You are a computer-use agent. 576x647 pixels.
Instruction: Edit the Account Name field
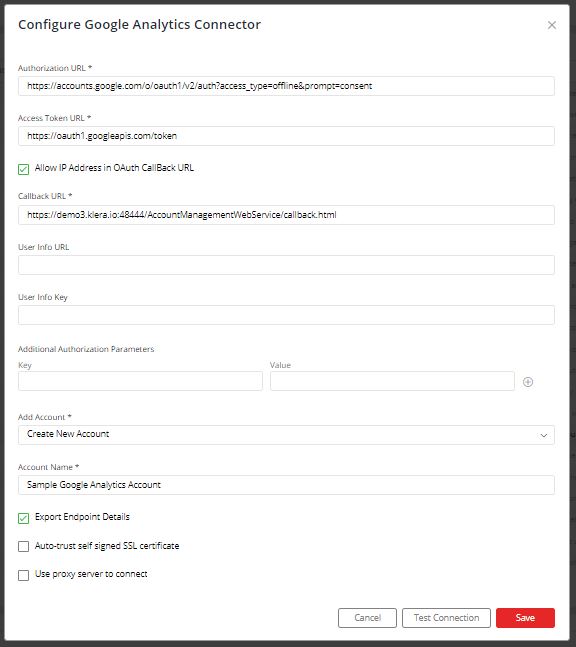coord(286,485)
